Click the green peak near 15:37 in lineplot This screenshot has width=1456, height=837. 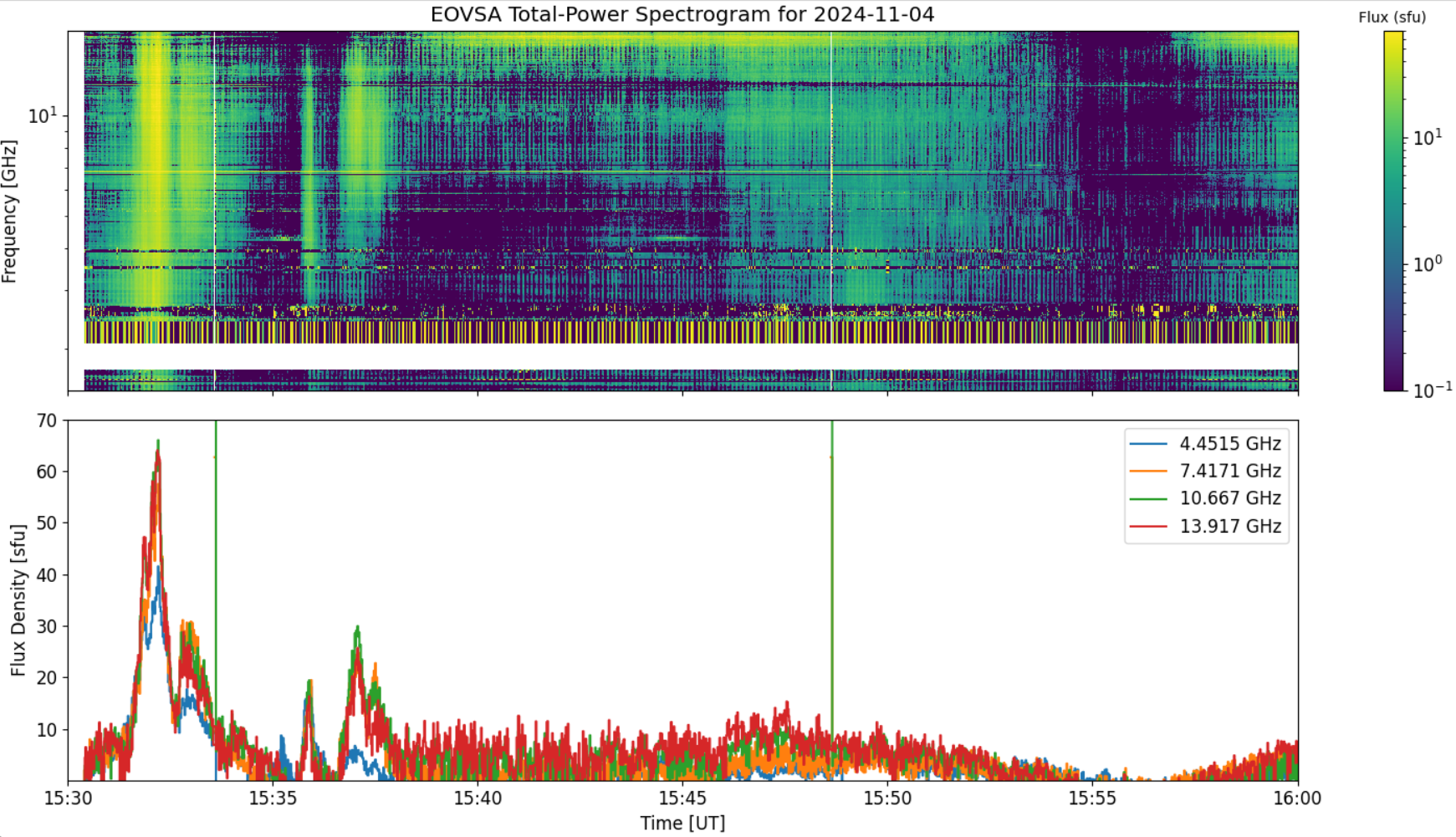click(x=358, y=630)
